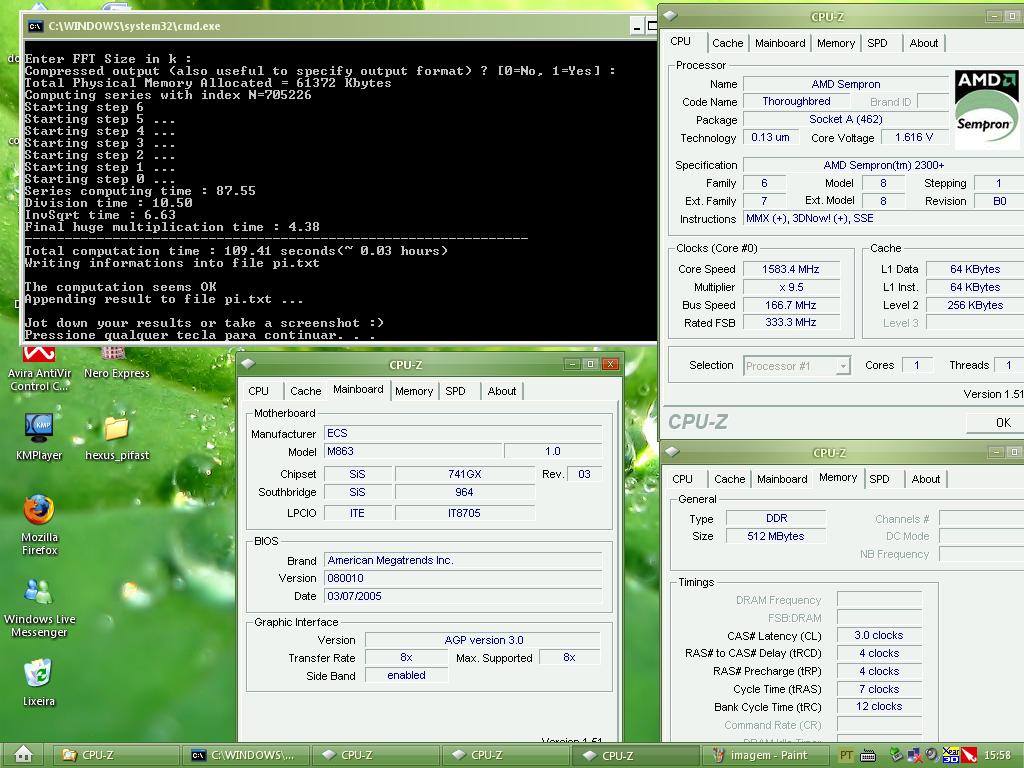Viewport: 1024px width, 768px height.
Task: Select Mainboard tab in Memory CPU-Z window
Action: pyautogui.click(x=782, y=479)
